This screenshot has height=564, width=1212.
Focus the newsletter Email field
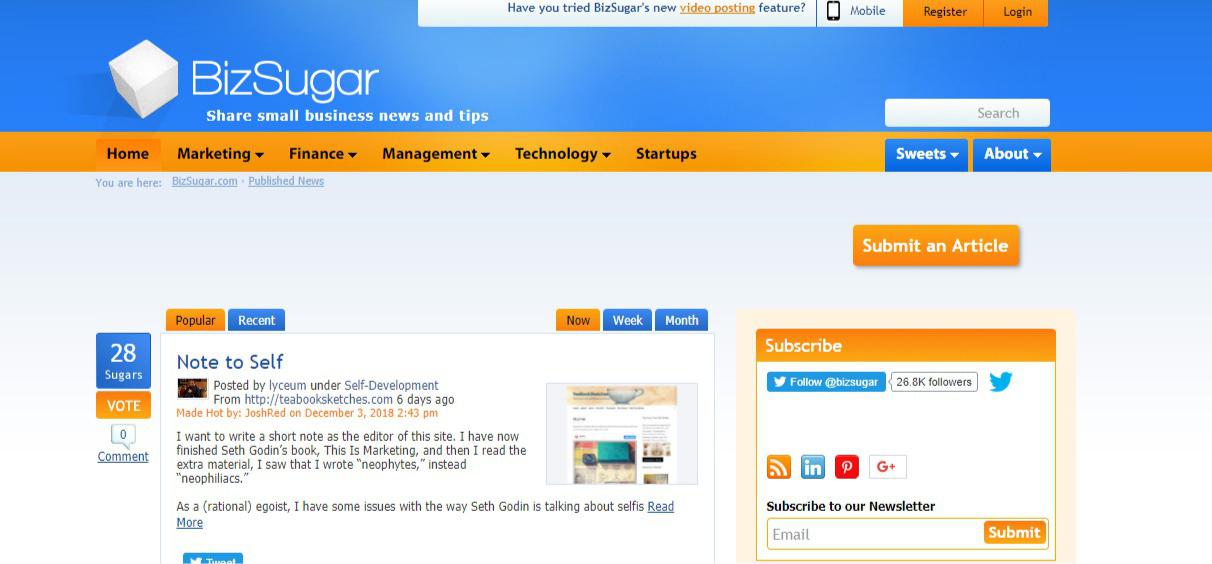875,534
